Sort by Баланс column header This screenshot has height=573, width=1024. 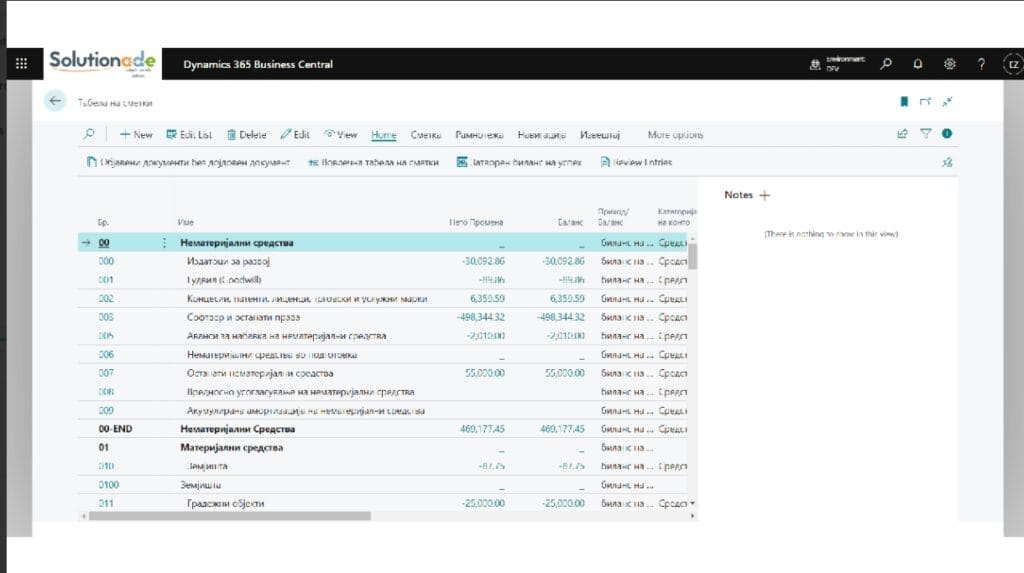(570, 222)
